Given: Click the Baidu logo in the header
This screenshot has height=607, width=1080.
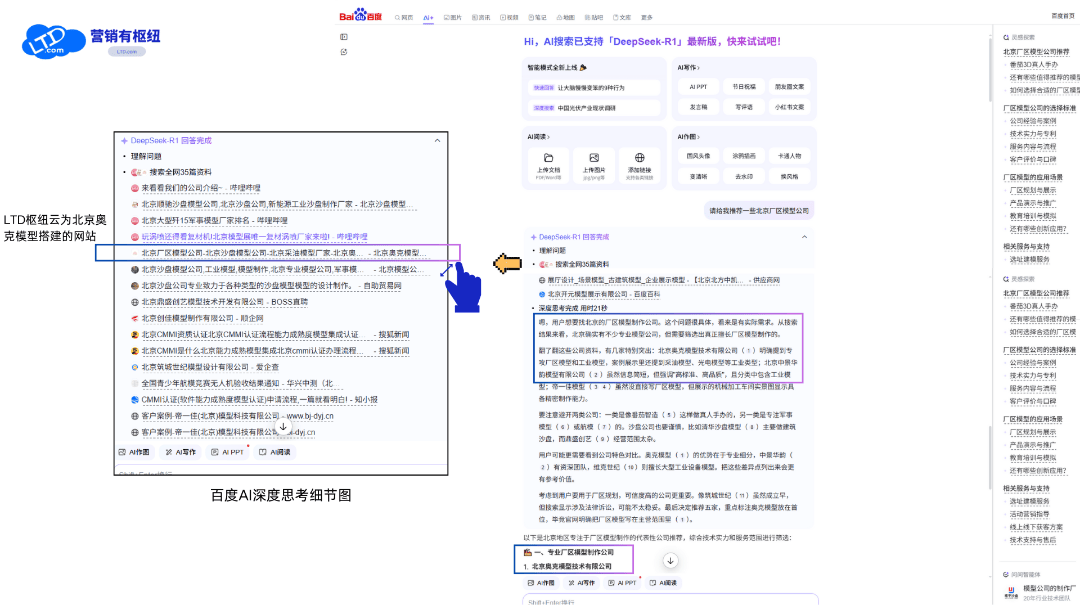Looking at the screenshot, I should click(360, 16).
